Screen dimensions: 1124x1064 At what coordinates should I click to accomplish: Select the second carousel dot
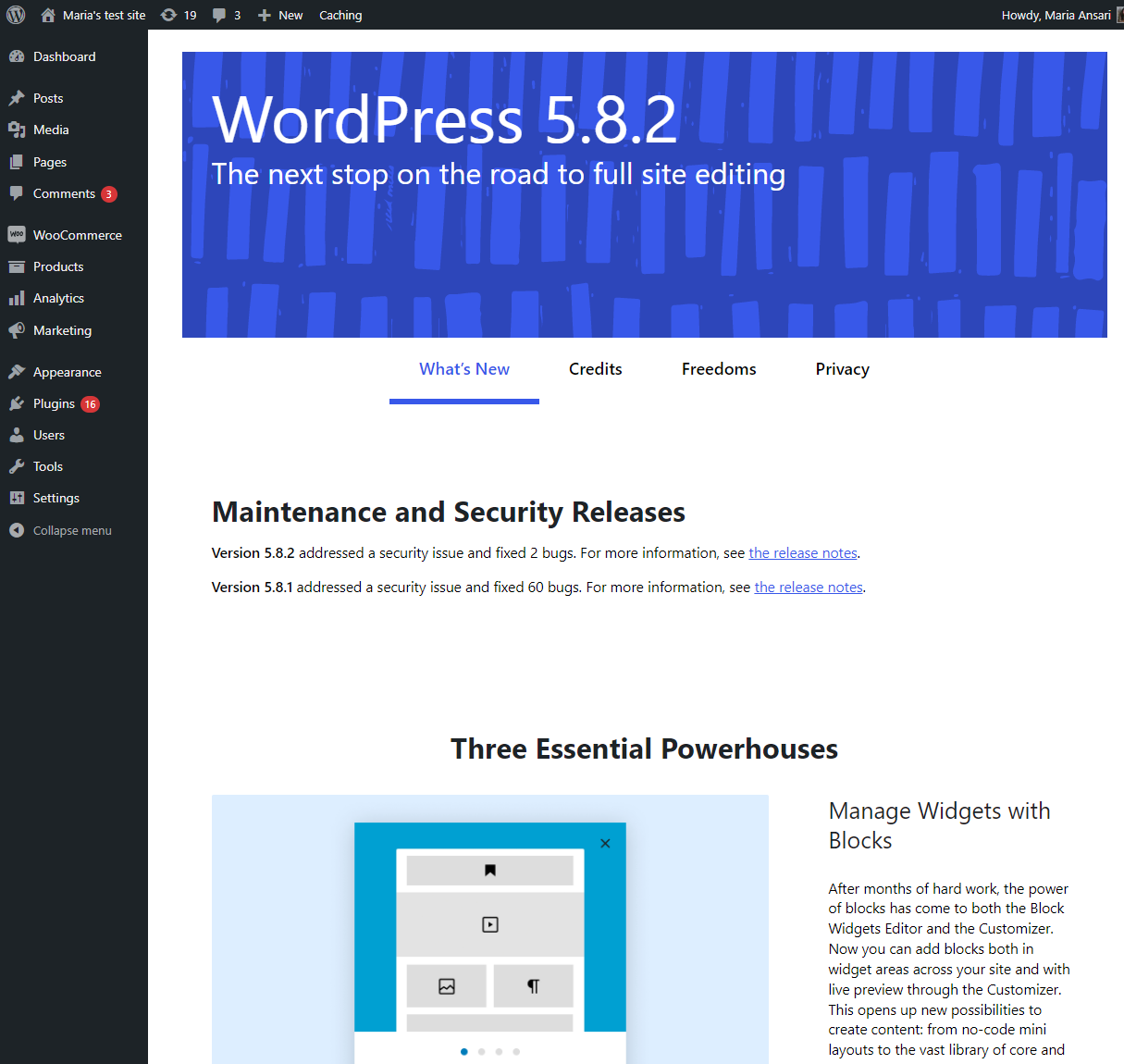tap(481, 1051)
